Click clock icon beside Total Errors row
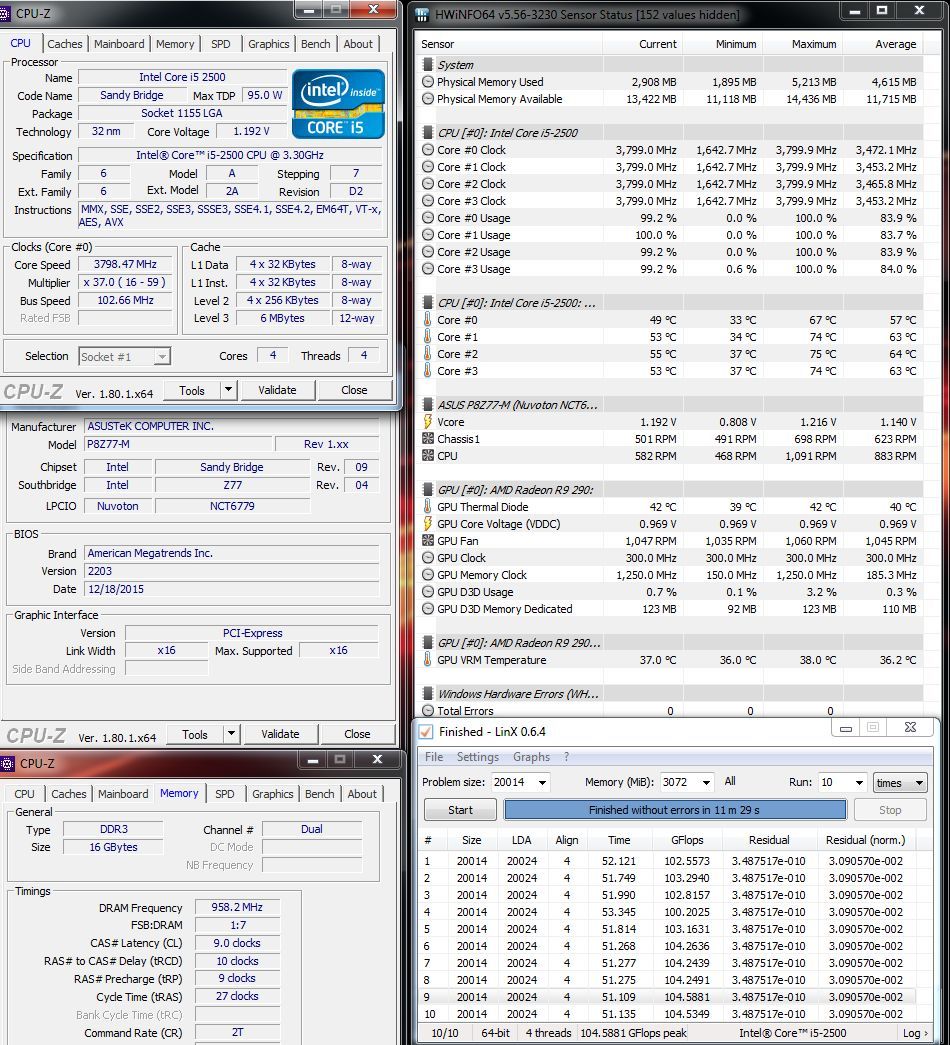 click(x=428, y=711)
